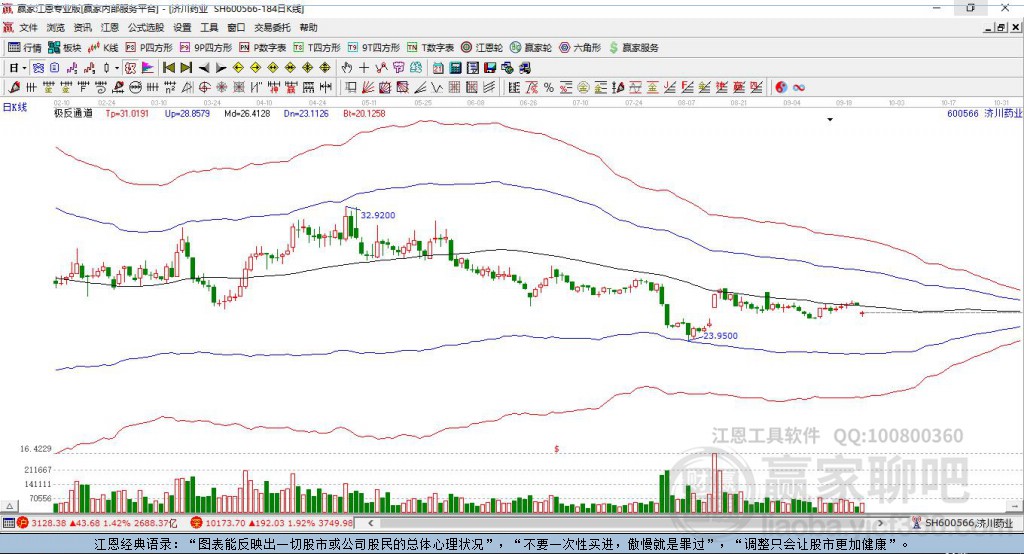Open the P四方形 tool
Viewport: 1024px width, 554px height.
click(149, 48)
